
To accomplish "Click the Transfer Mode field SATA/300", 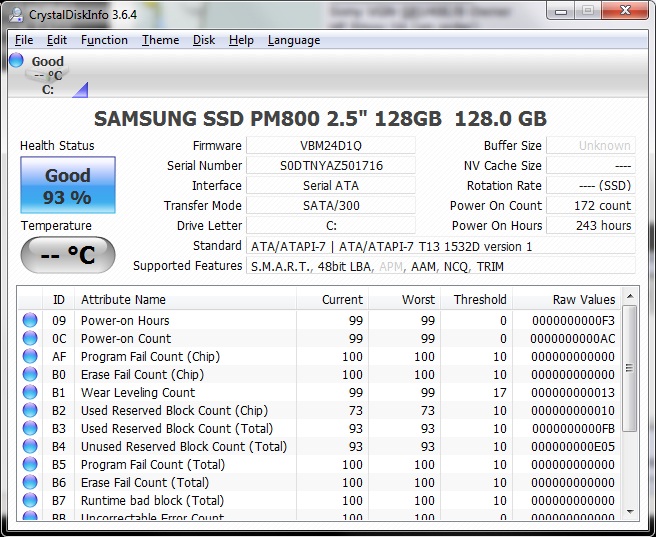I will click(x=331, y=206).
